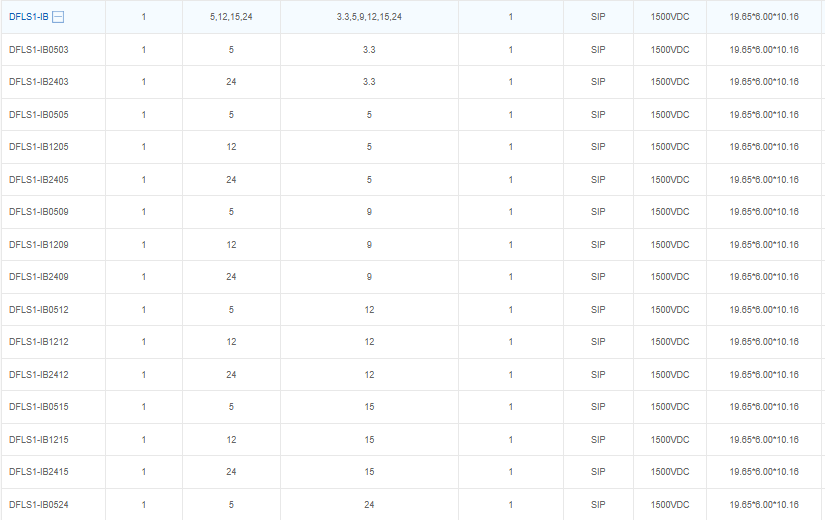This screenshot has width=825, height=520.
Task: Select part number DFLS1-IB0509
Action: [x=38, y=212]
